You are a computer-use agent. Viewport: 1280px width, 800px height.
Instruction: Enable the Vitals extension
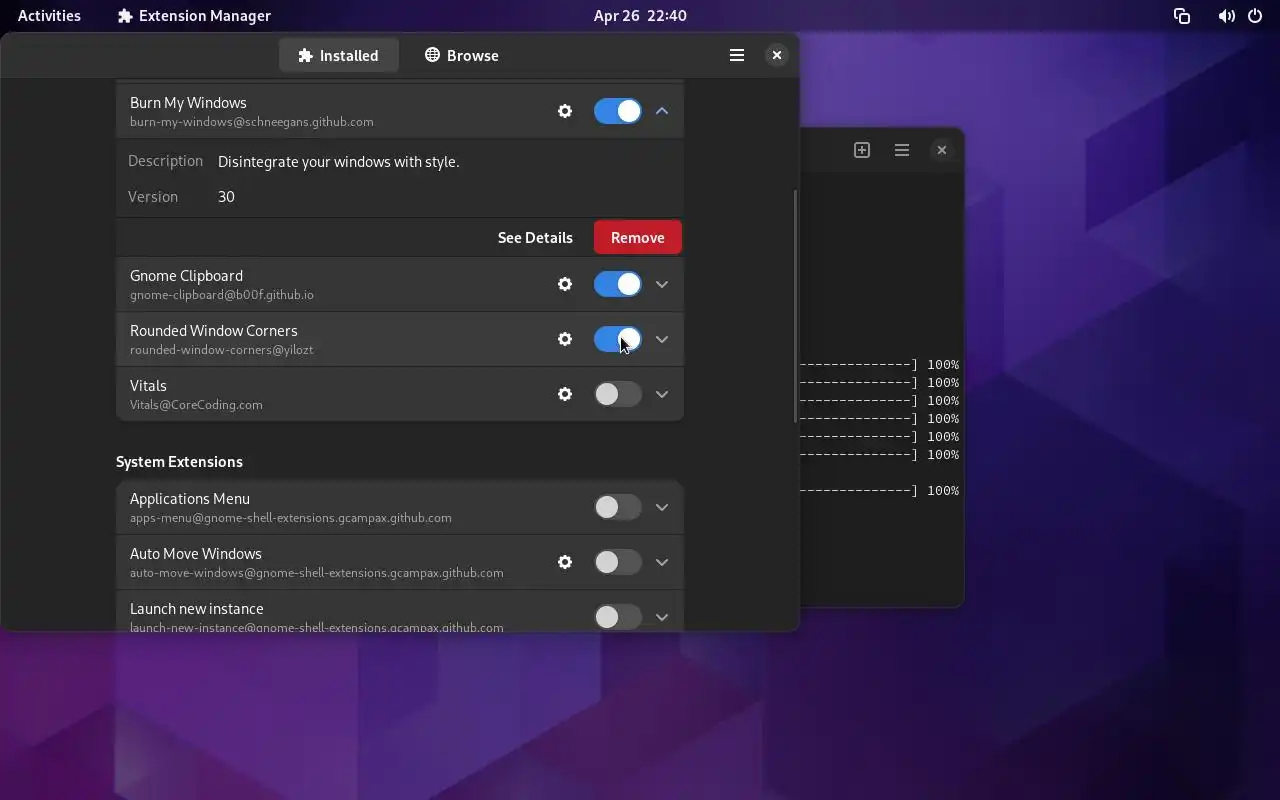[618, 394]
